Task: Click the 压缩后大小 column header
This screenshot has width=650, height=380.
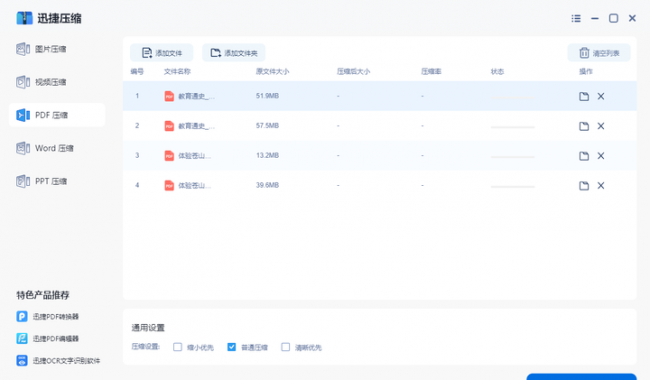Action: coord(354,72)
